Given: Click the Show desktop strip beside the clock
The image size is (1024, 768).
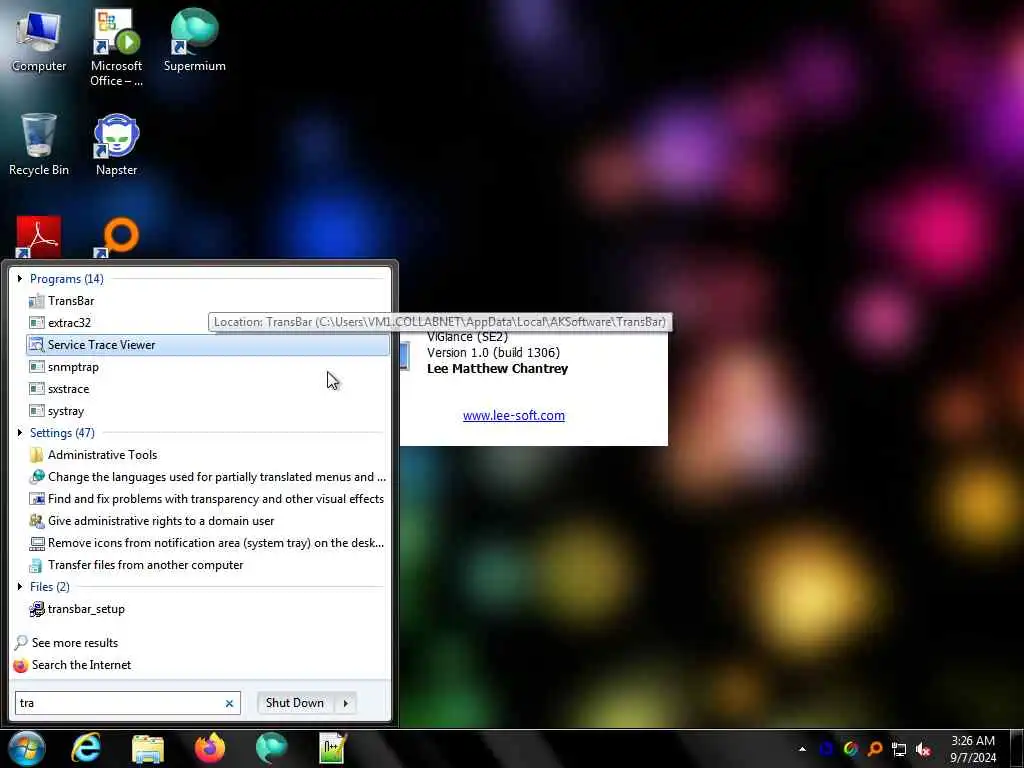Looking at the screenshot, I should tap(1016, 749).
